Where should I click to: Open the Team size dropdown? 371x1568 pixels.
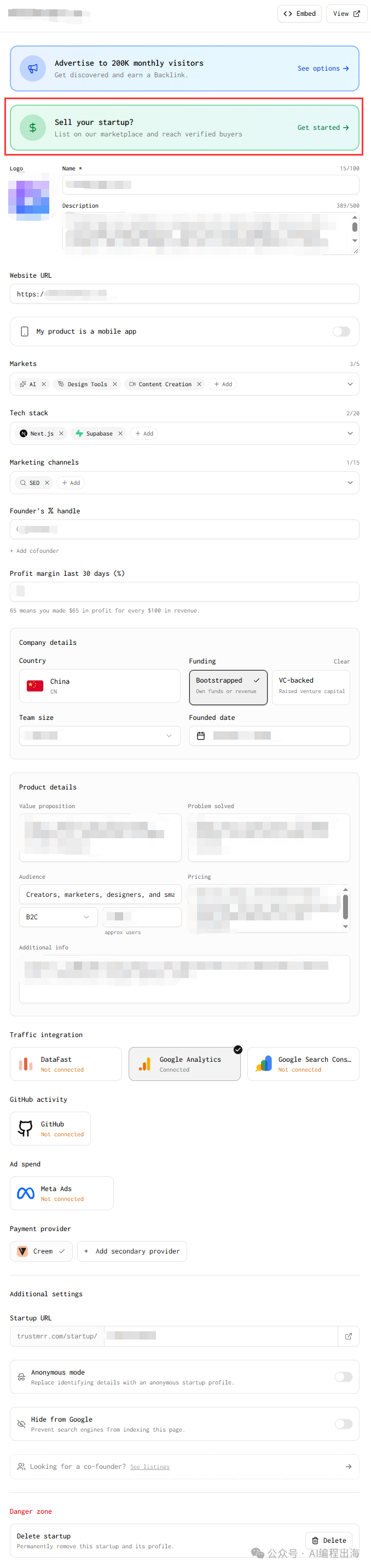click(100, 736)
